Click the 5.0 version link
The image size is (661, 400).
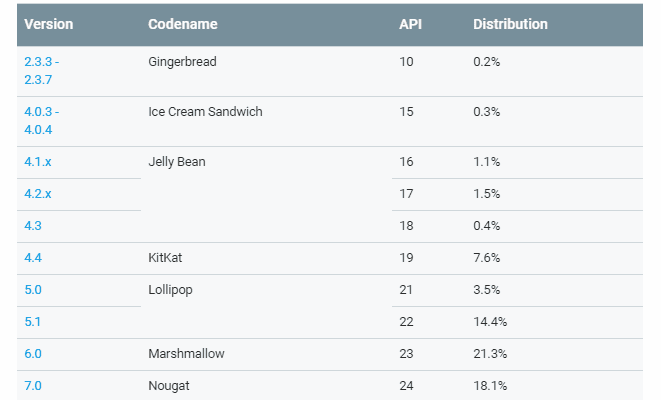(x=33, y=290)
